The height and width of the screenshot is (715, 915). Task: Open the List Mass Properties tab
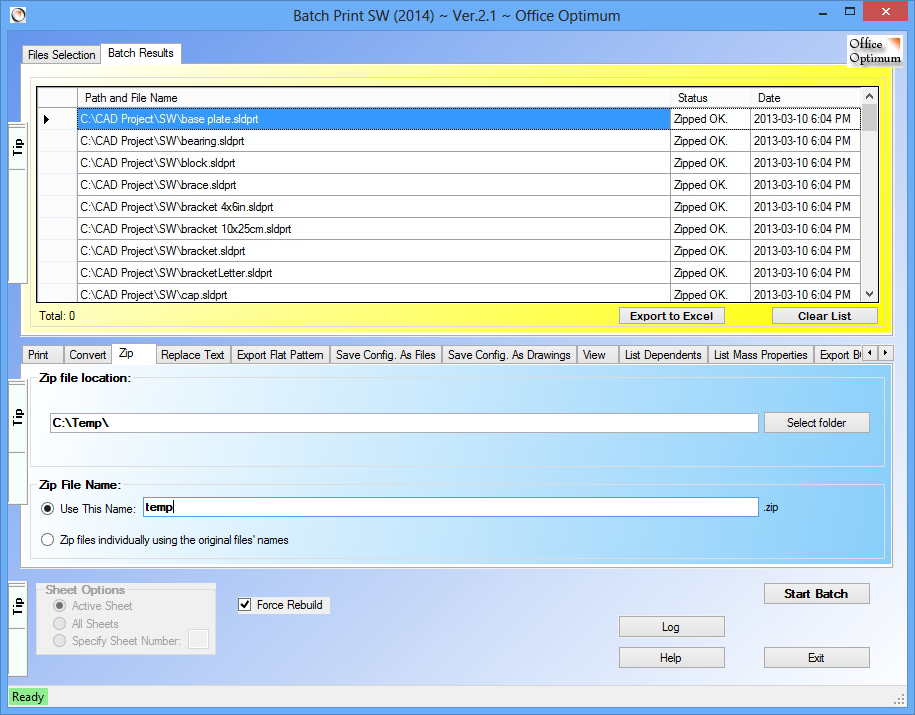pyautogui.click(x=760, y=355)
